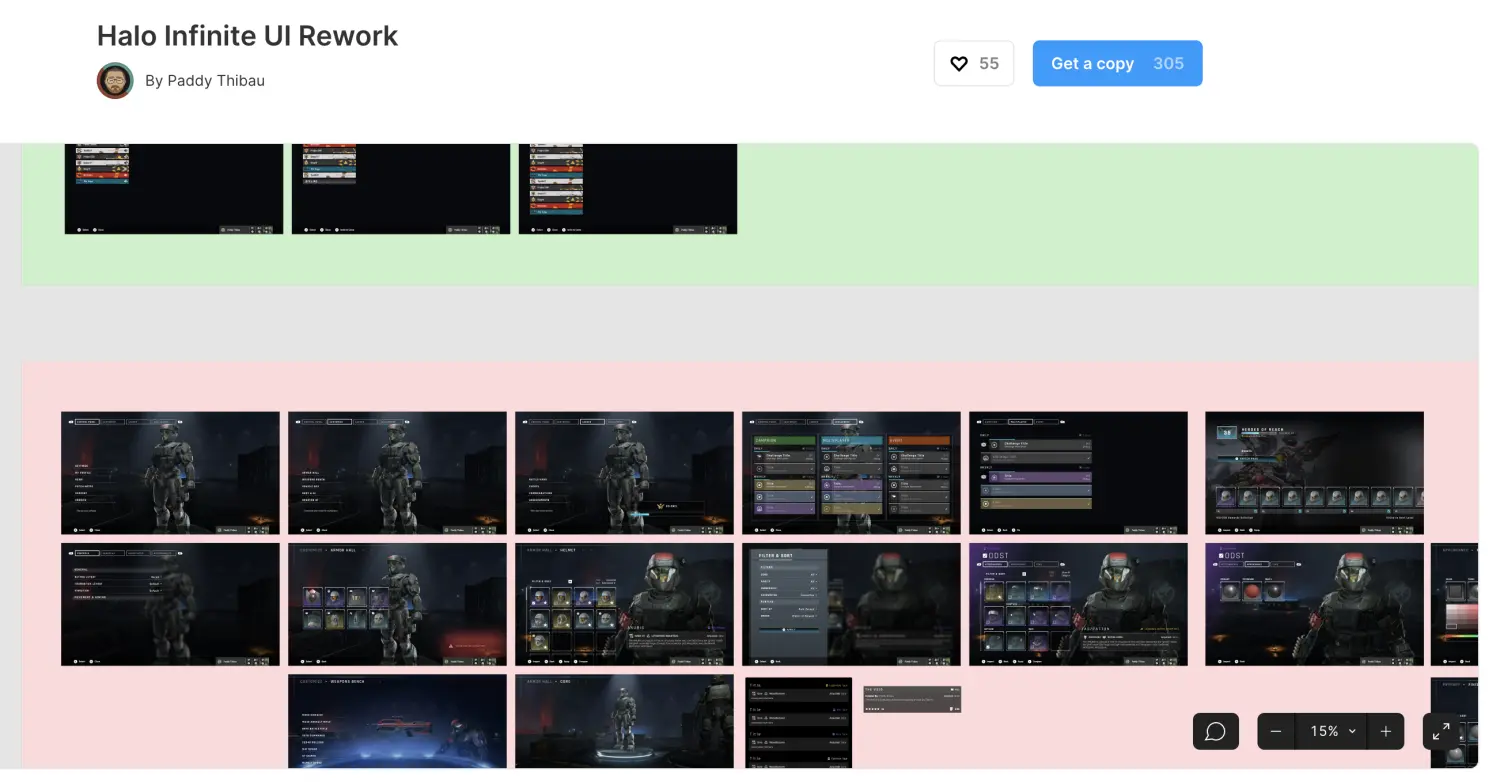Select the Campaign Multiplayer Event challenges frame
The image size is (1500, 782).
click(851, 473)
